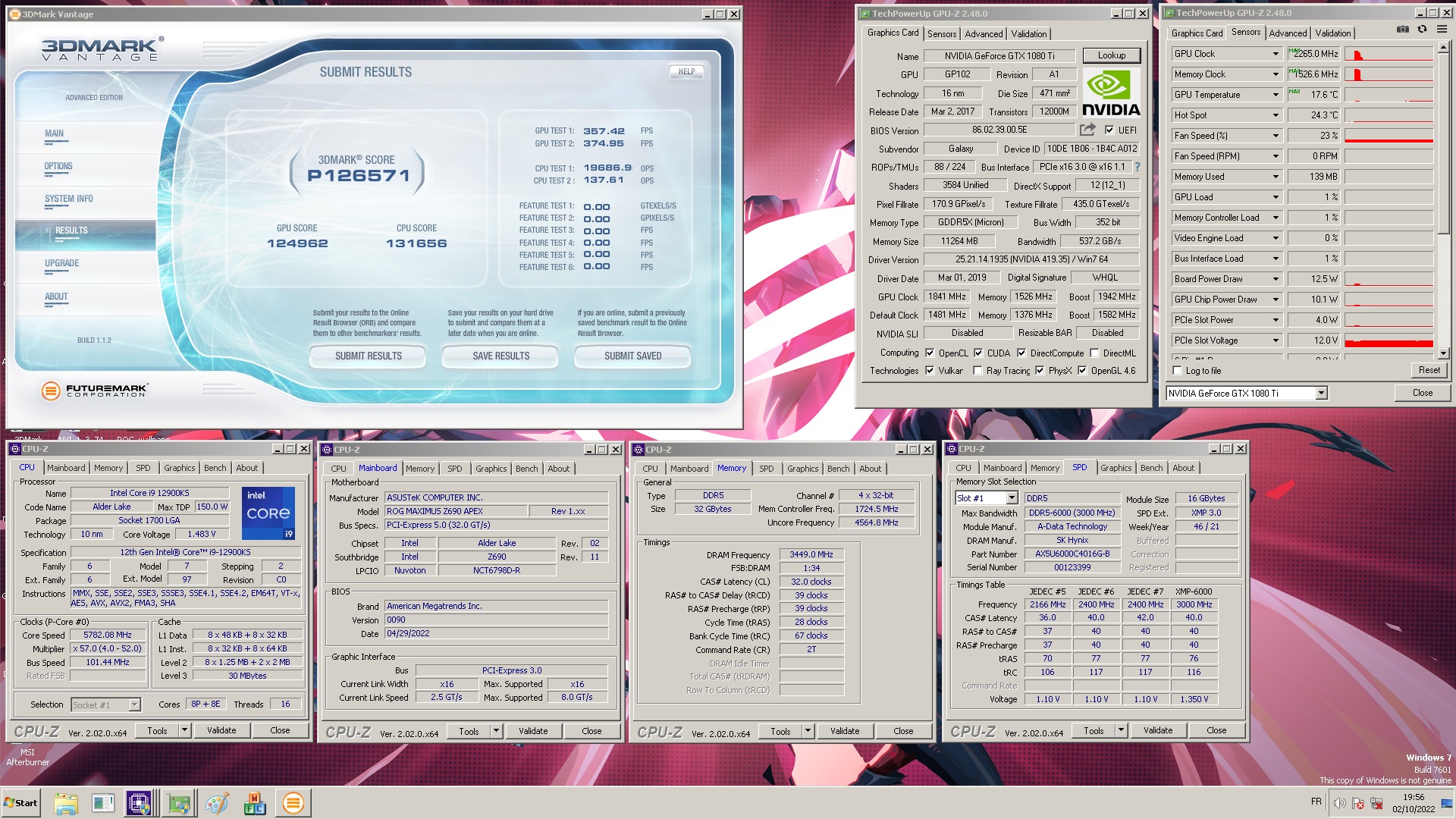Take a GPU-Z sensors screenshot with camera icon
This screenshot has height=819, width=1456.
pos(1403,29)
